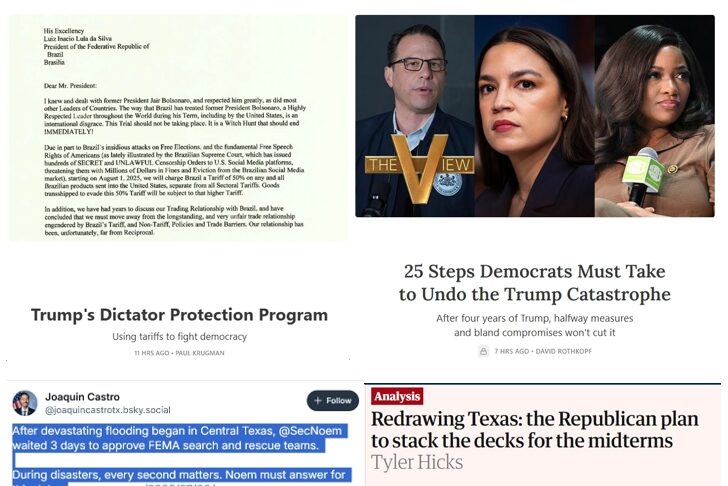Click subtitle 'Using tariffs to fight democracy'
Image resolution: width=728 pixels, height=486 pixels.
pos(179,337)
